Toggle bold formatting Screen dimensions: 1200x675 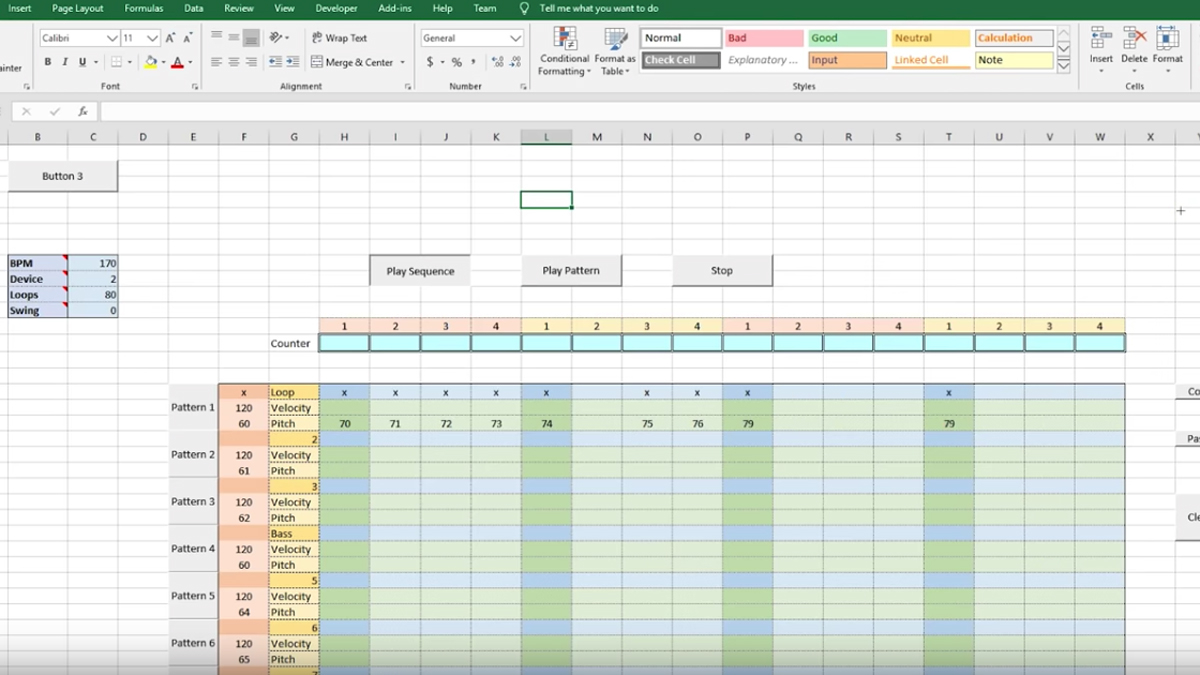[x=48, y=62]
